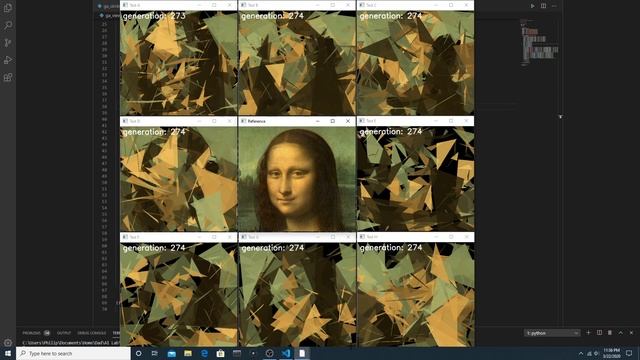This screenshot has width=640, height=360.
Task: Split the terminal panel
Action: tap(599, 333)
